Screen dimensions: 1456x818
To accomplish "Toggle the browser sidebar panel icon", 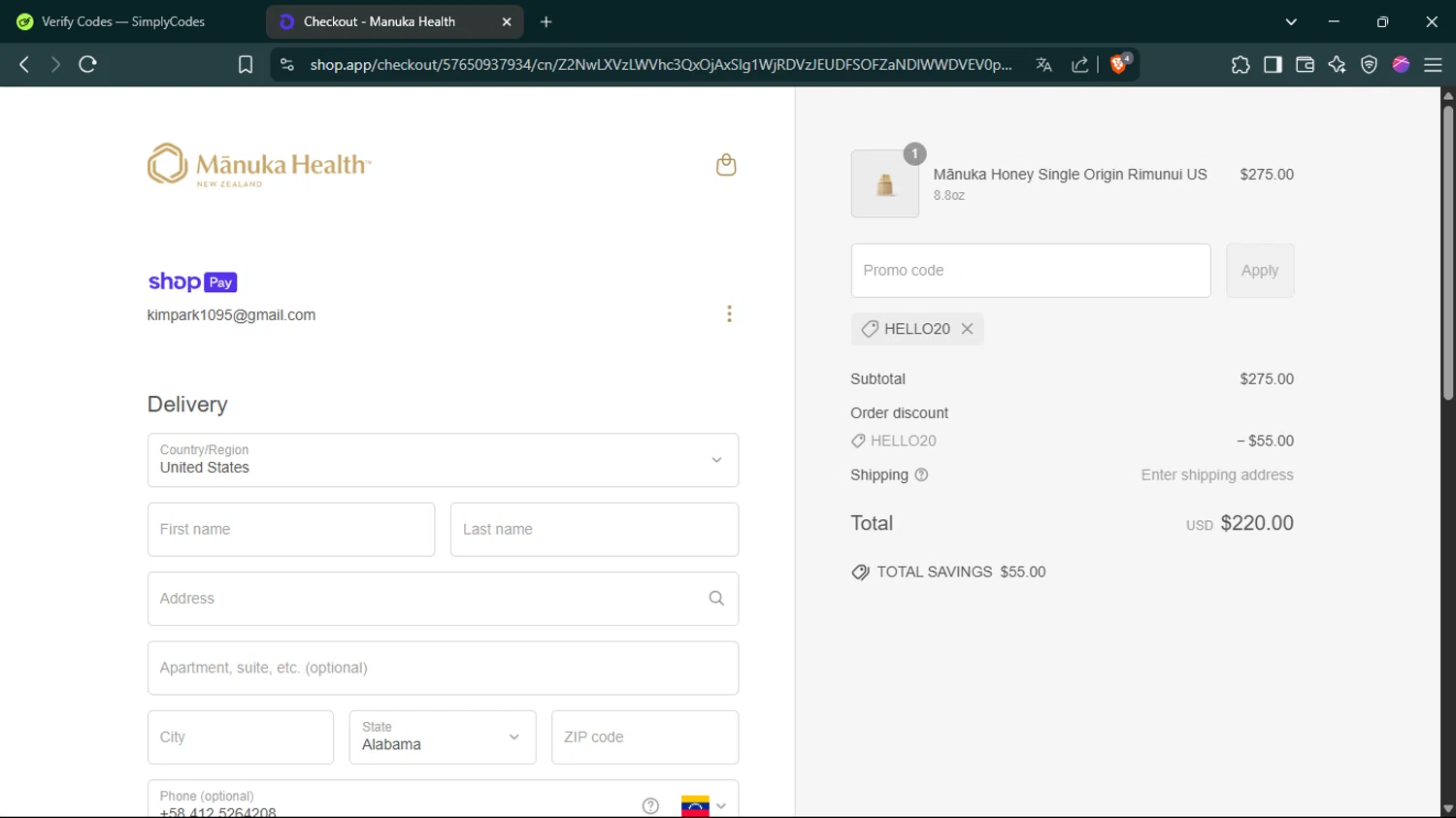I will (1273, 64).
